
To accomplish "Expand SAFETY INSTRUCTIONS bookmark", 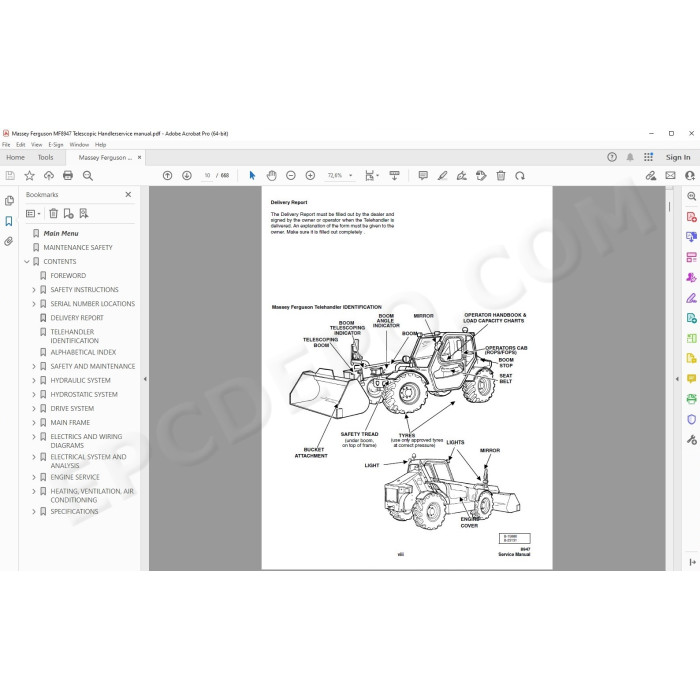I will 34,290.
